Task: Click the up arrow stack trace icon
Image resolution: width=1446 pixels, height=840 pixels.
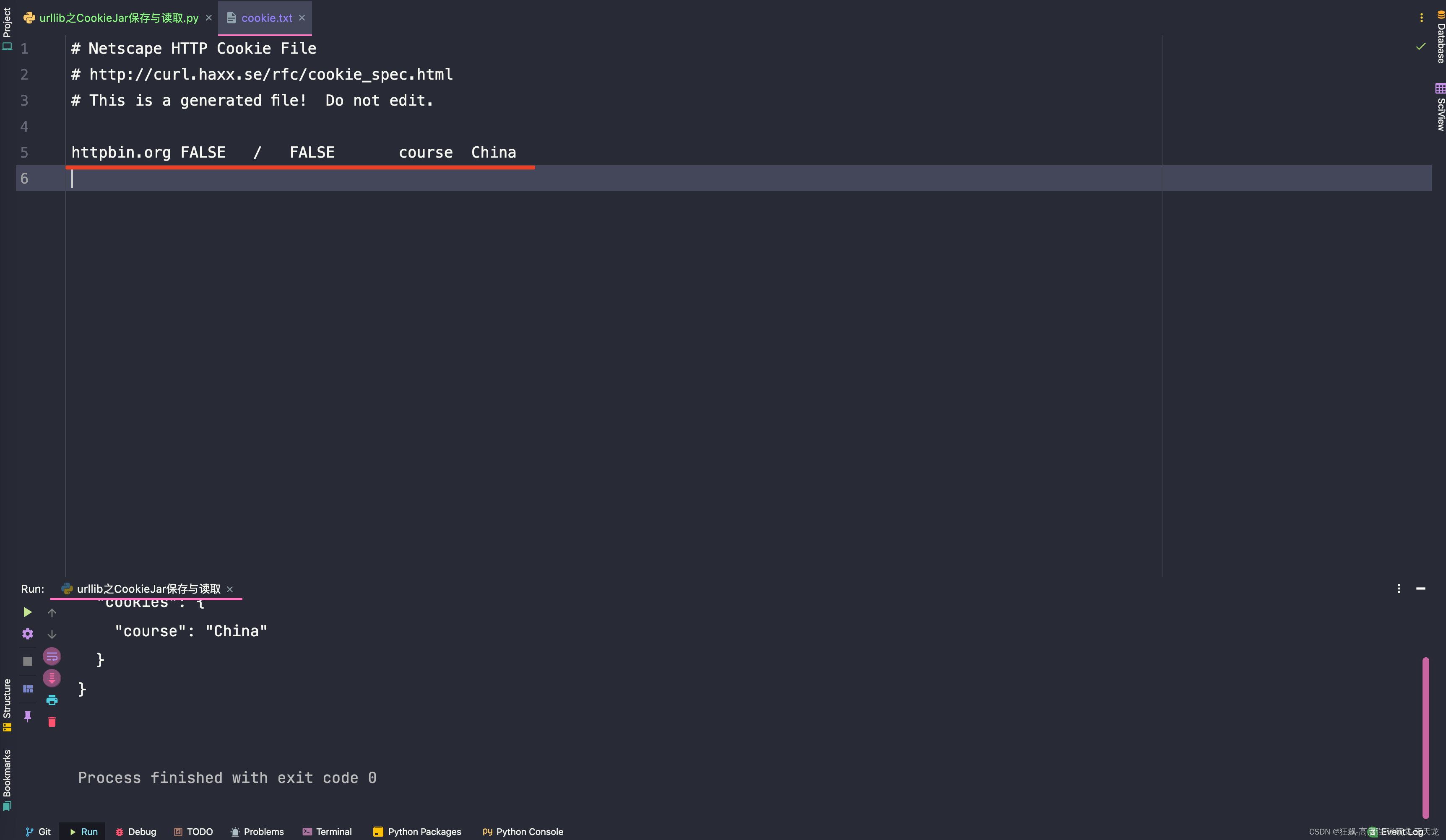Action: 52,613
